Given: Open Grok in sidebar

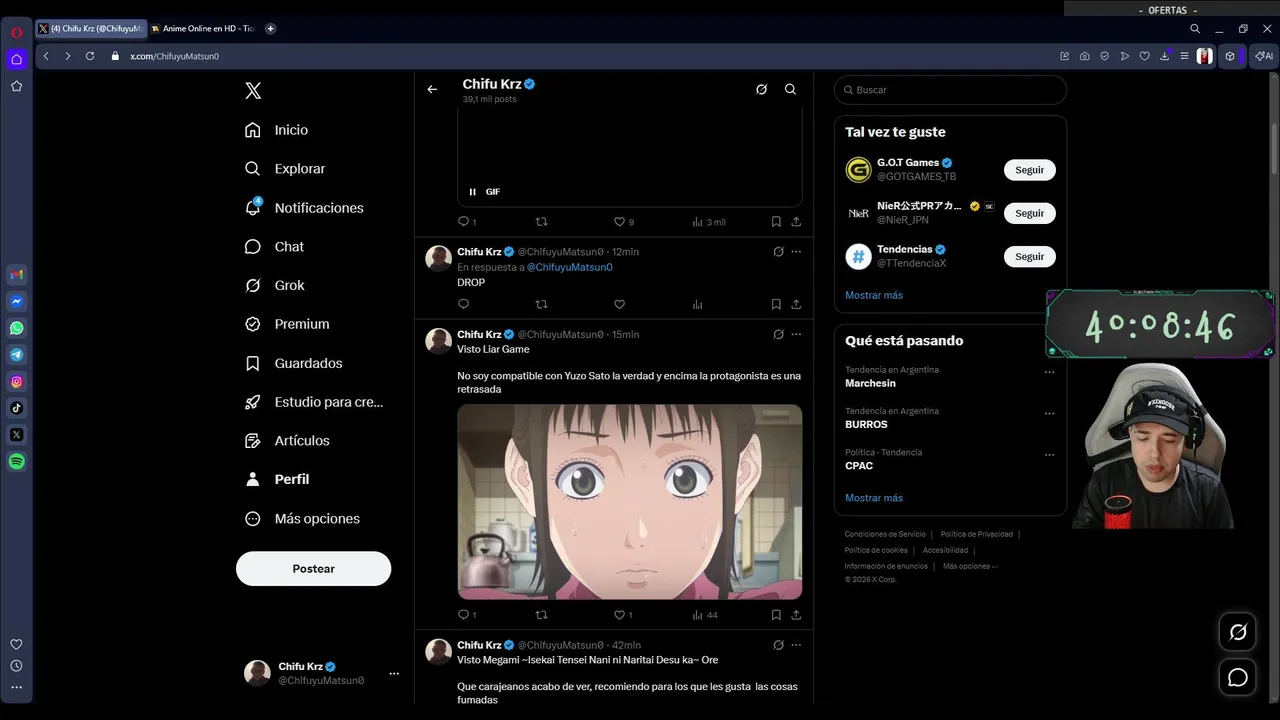Looking at the screenshot, I should click(x=275, y=285).
